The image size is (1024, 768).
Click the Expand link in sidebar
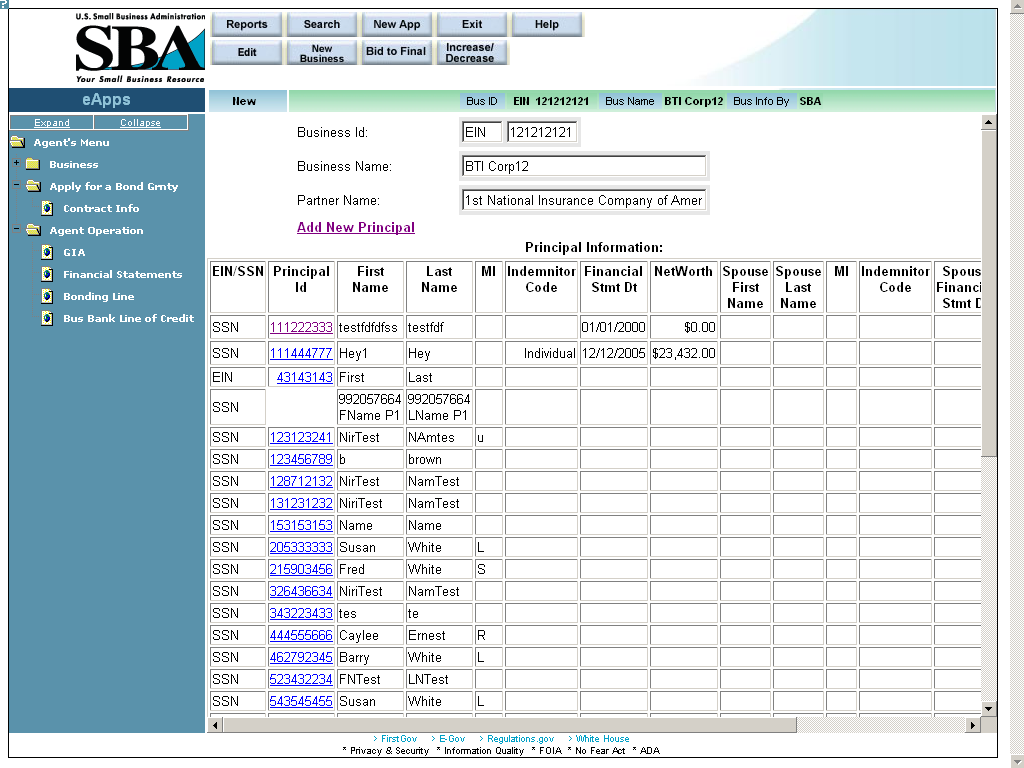[x=52, y=123]
